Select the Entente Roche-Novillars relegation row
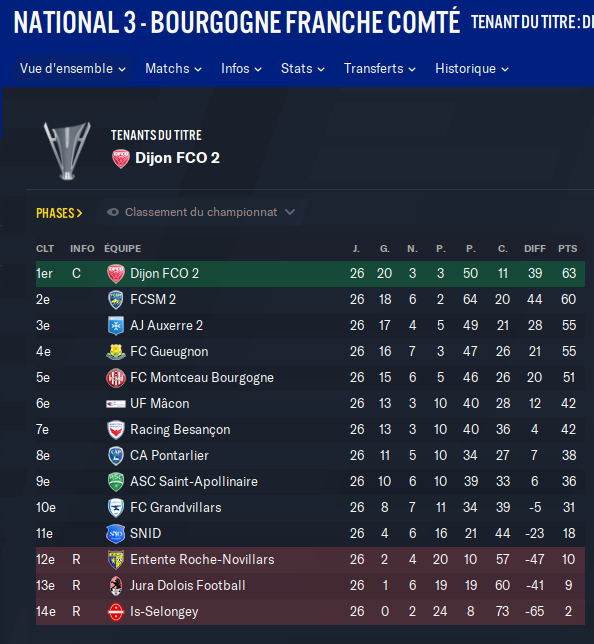Image resolution: width=594 pixels, height=644 pixels. 310,559
